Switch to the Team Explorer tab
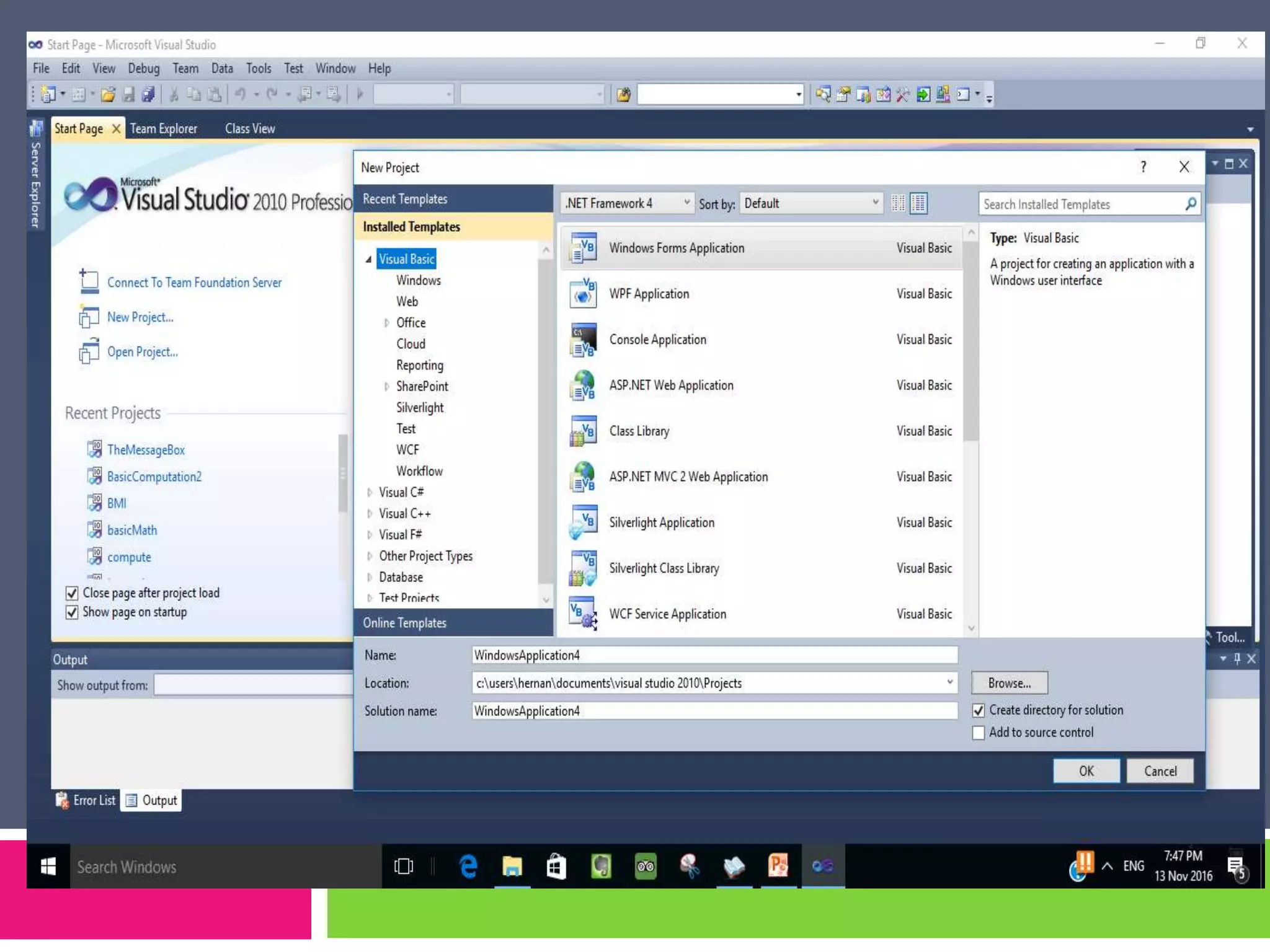 163,129
